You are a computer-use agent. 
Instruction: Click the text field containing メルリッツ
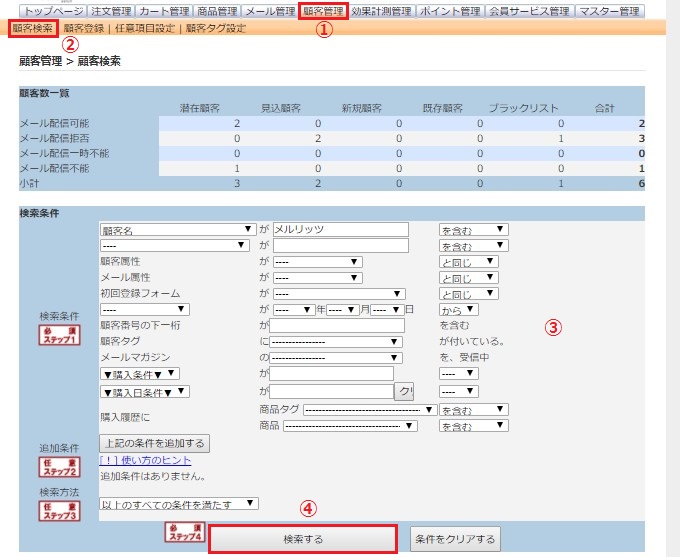pyautogui.click(x=340, y=229)
